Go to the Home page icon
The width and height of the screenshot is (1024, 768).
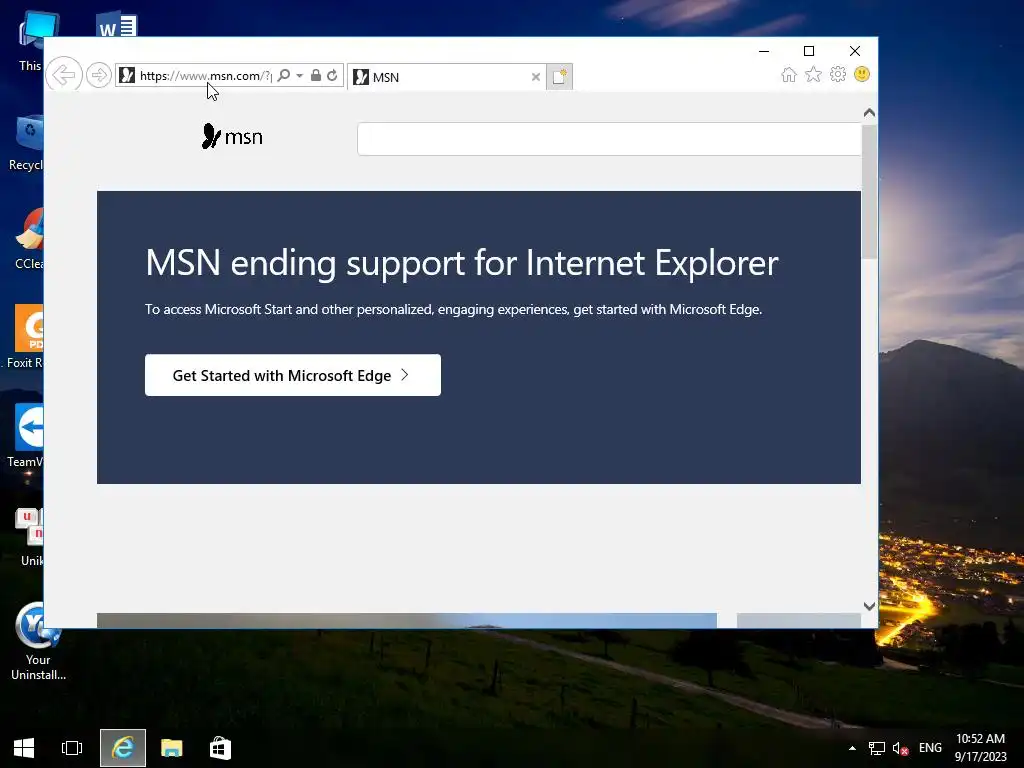[789, 74]
